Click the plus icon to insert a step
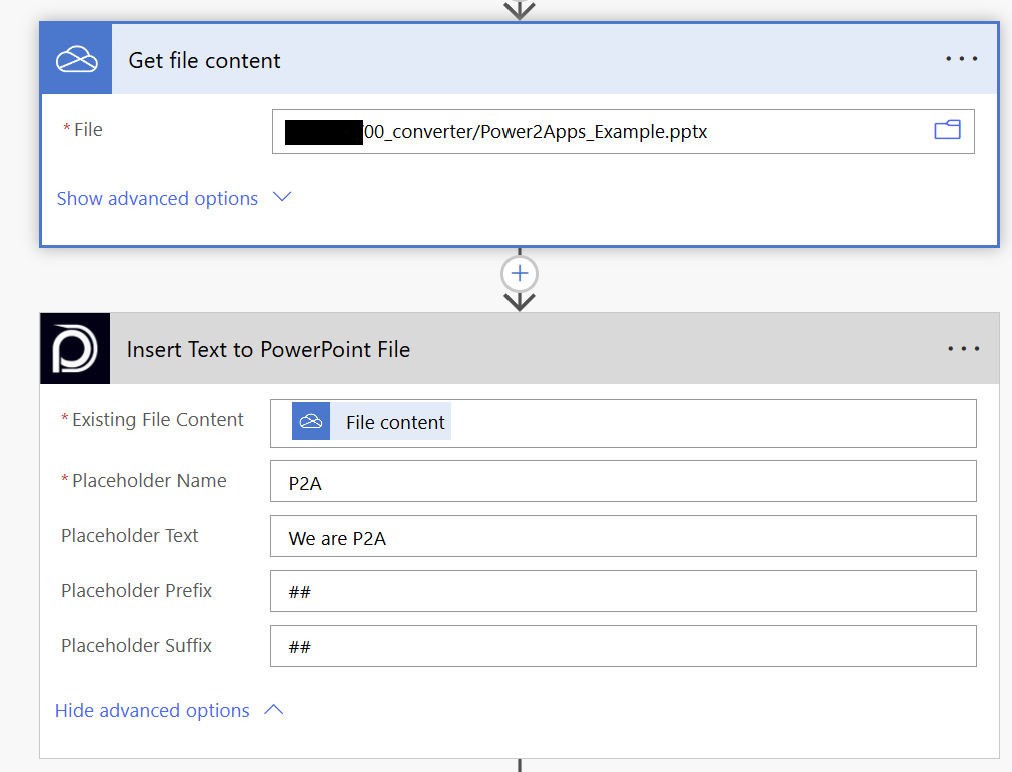This screenshot has width=1012, height=772. [520, 273]
